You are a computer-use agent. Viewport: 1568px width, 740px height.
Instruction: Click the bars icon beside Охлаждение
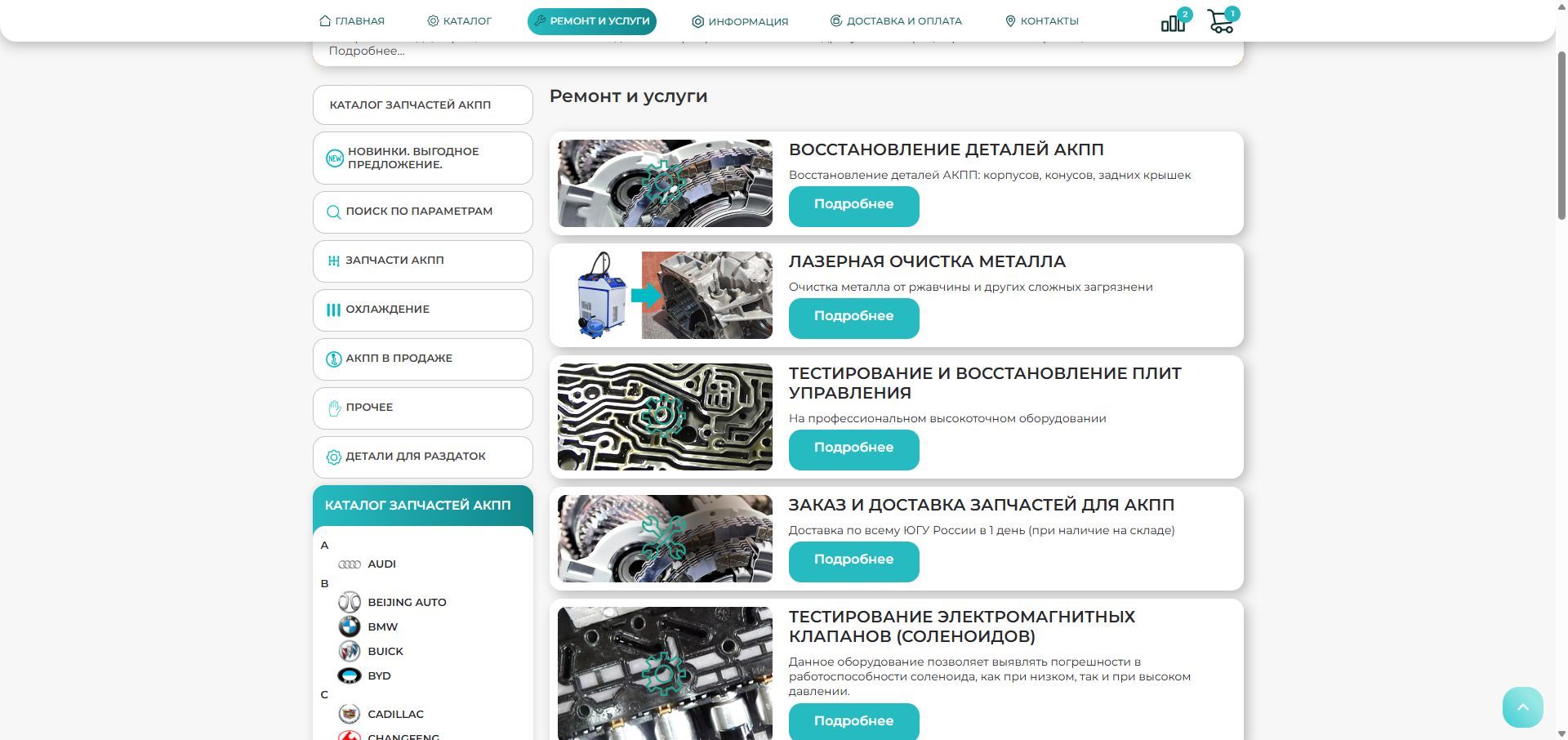point(333,310)
